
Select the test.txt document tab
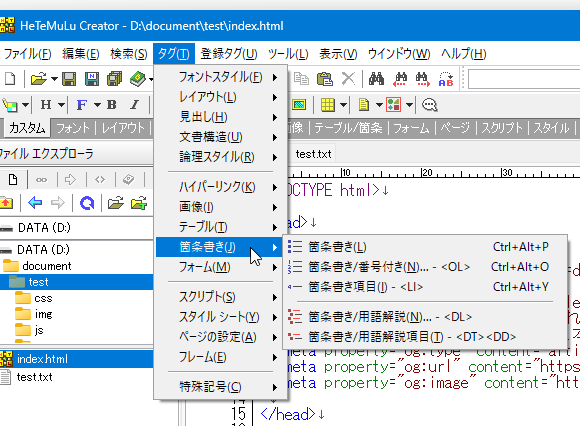click(x=313, y=154)
